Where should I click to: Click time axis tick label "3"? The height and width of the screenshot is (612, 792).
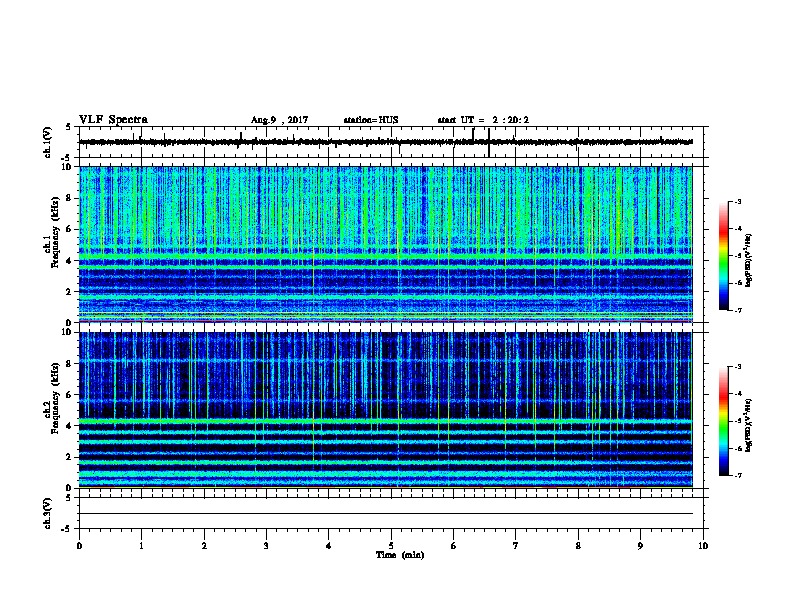click(266, 546)
